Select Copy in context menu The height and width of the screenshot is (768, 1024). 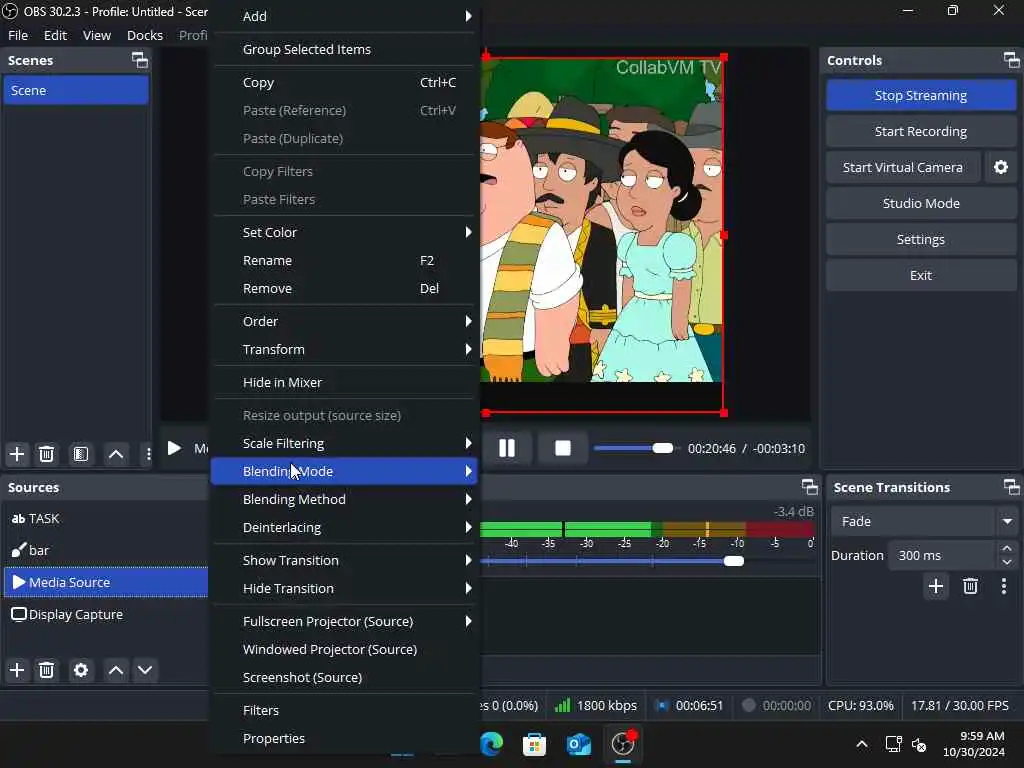pyautogui.click(x=345, y=82)
